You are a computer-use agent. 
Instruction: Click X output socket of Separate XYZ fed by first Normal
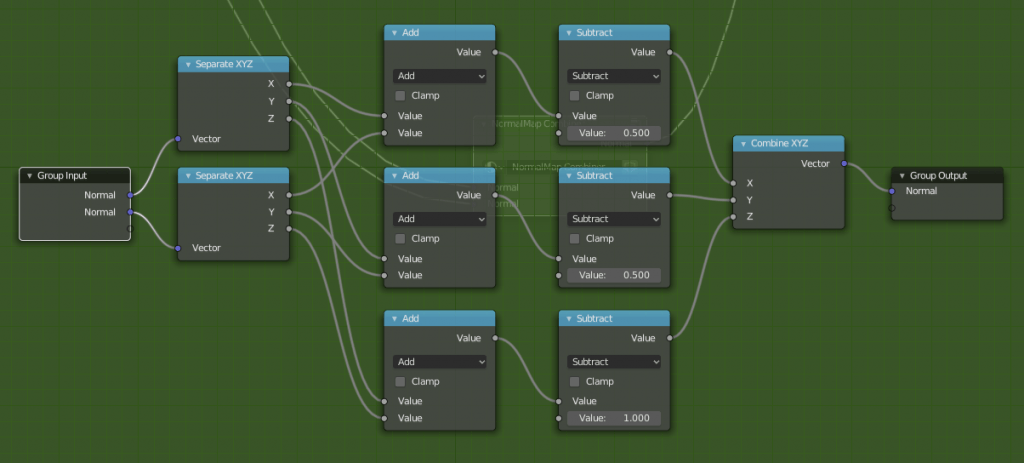(289, 84)
